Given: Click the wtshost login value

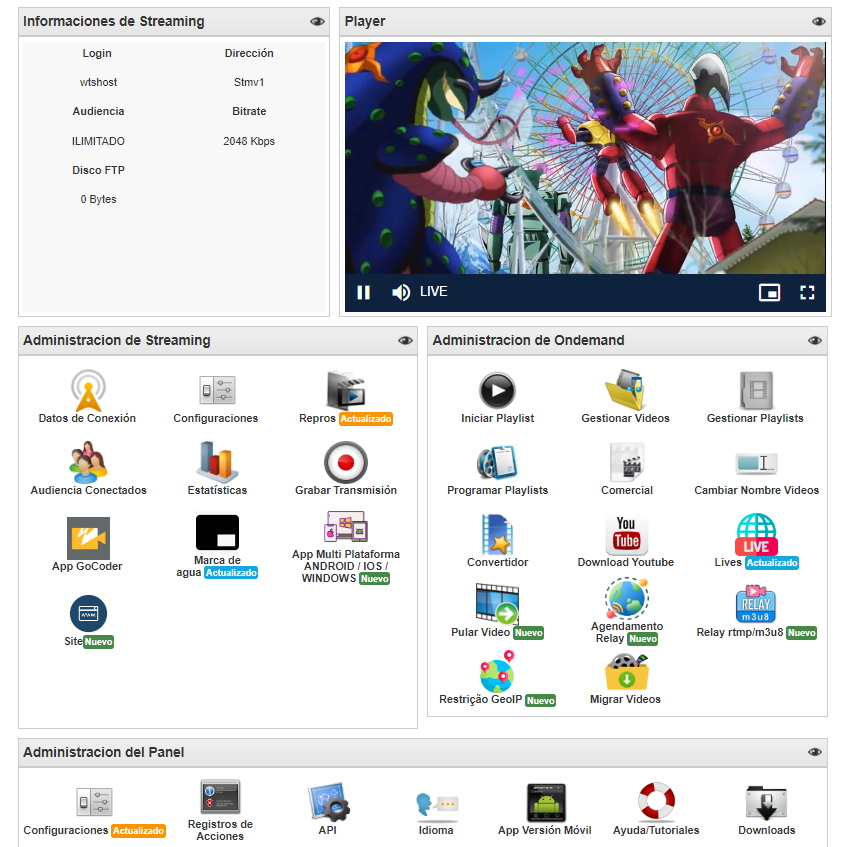Looking at the screenshot, I should [98, 82].
